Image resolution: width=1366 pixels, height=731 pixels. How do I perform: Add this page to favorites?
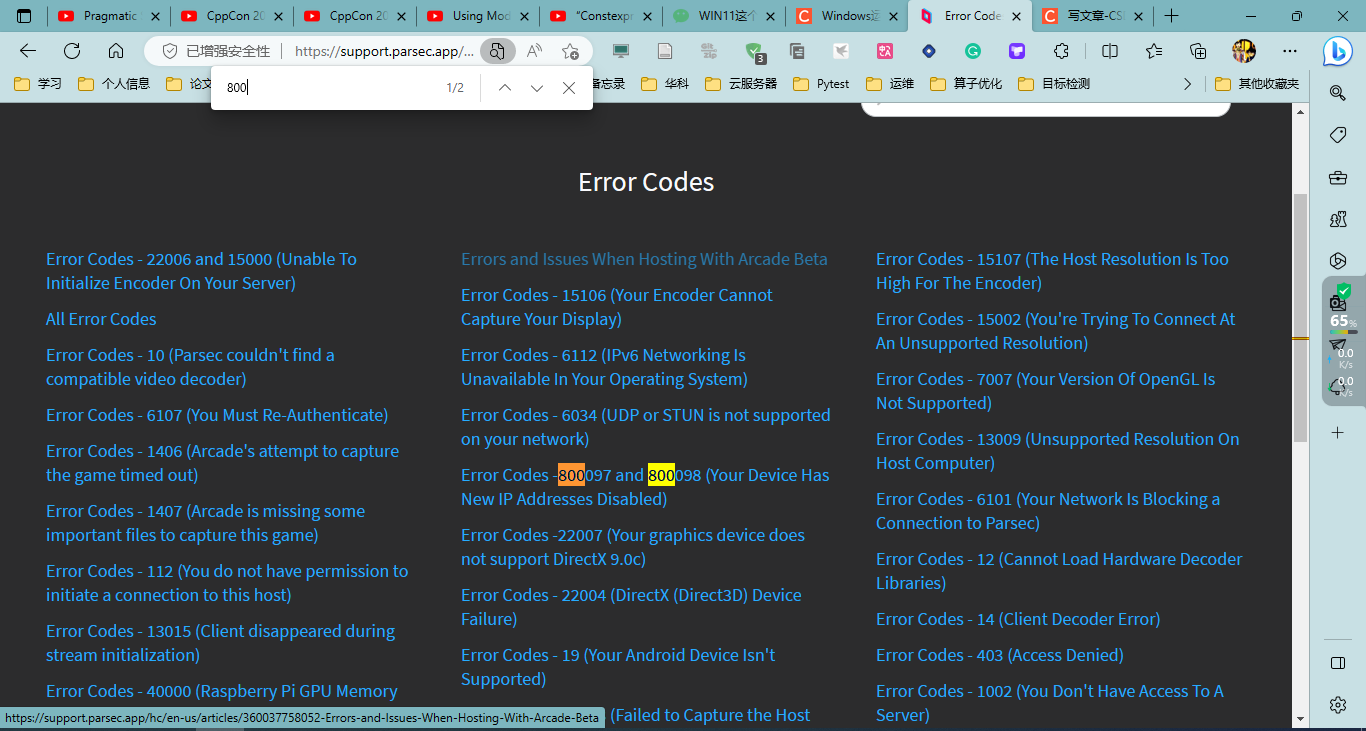point(570,51)
